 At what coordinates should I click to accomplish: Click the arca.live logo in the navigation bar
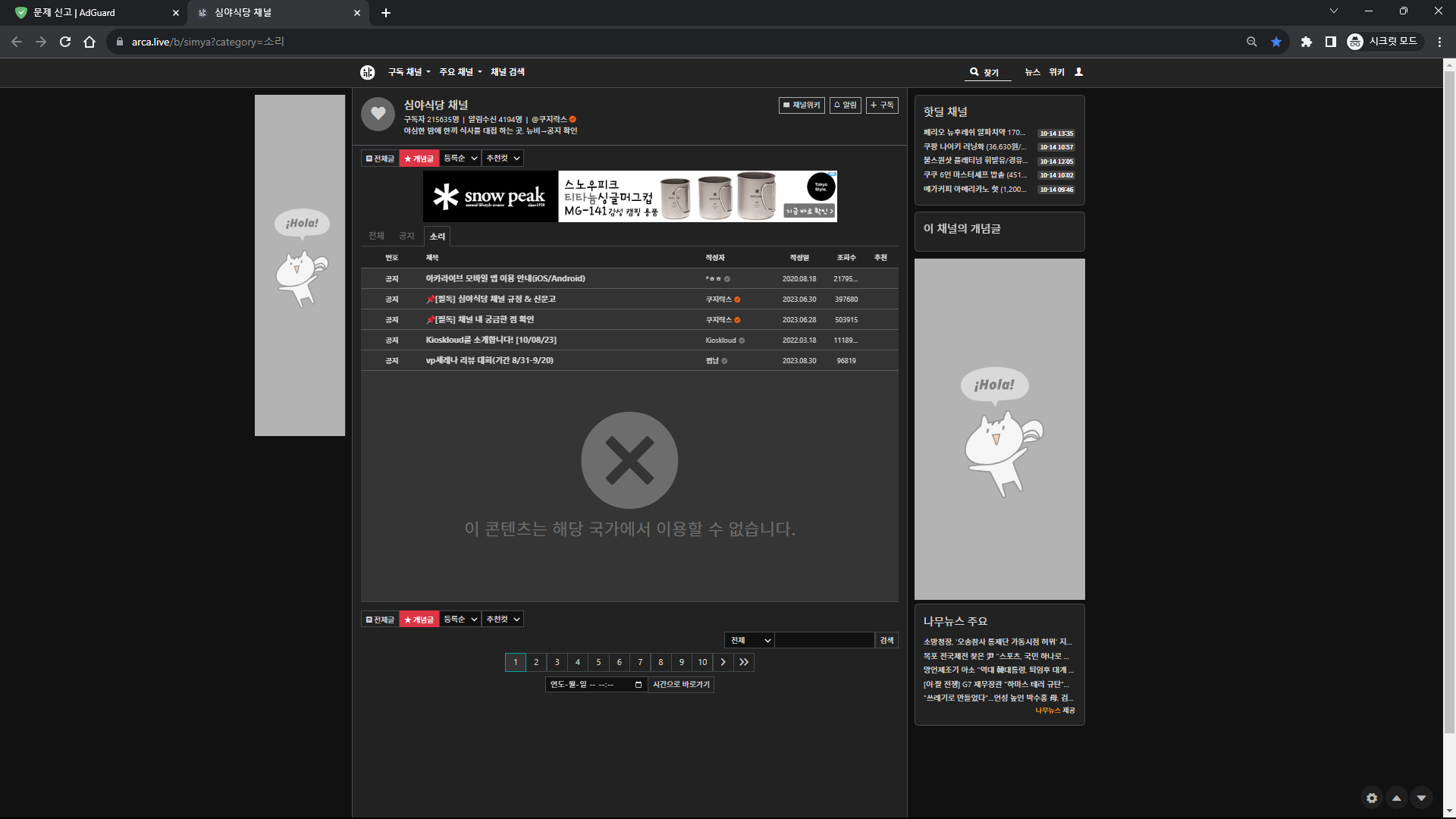(x=368, y=72)
